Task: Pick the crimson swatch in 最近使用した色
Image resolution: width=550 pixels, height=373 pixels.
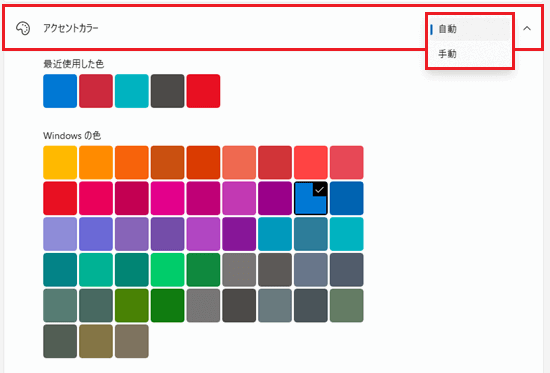Action: point(96,91)
